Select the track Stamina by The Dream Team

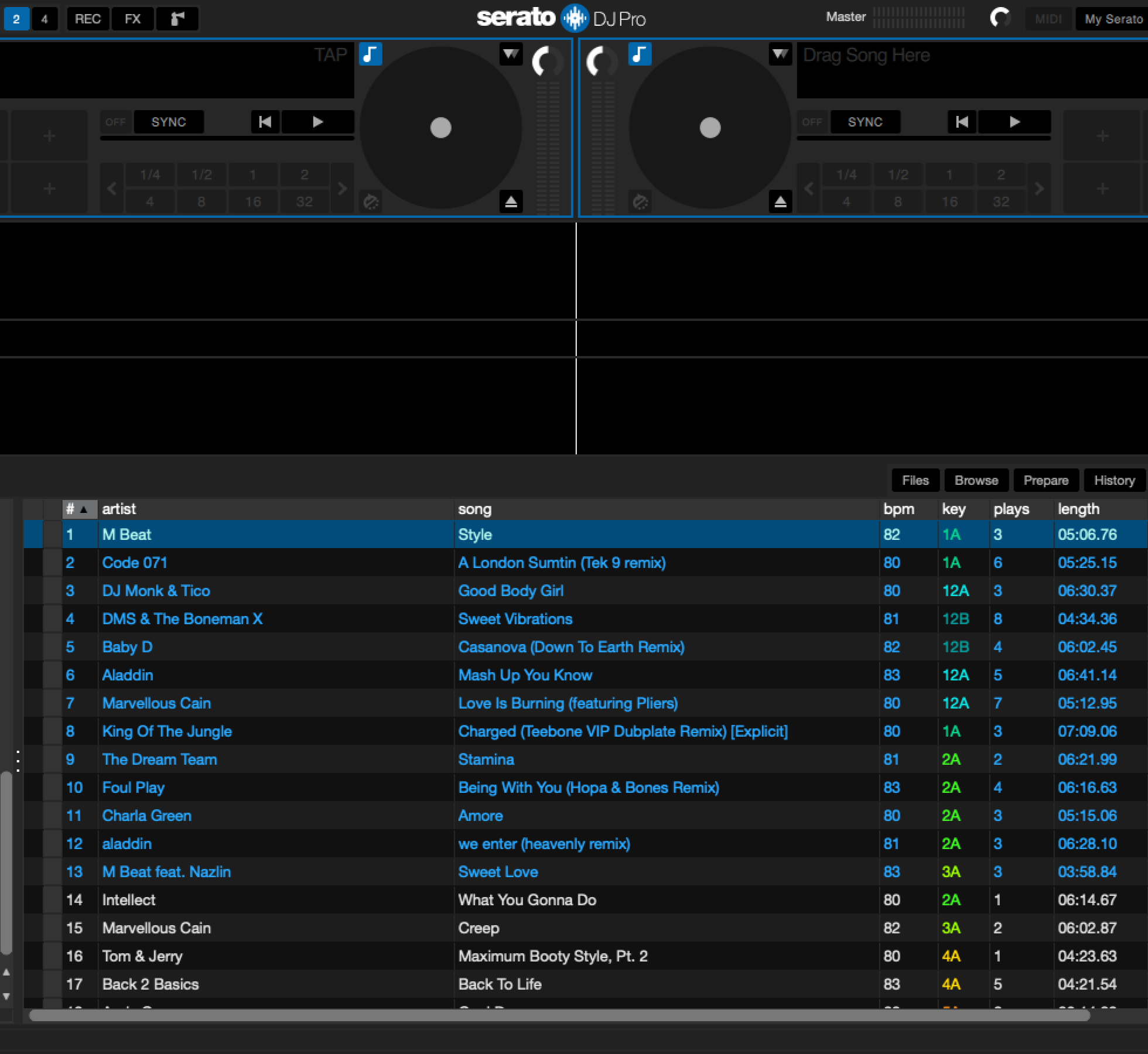(x=486, y=759)
